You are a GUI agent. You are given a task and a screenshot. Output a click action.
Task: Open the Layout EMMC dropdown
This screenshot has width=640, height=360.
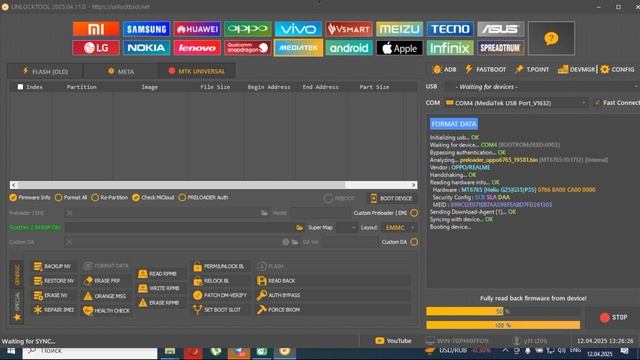pyautogui.click(x=399, y=227)
